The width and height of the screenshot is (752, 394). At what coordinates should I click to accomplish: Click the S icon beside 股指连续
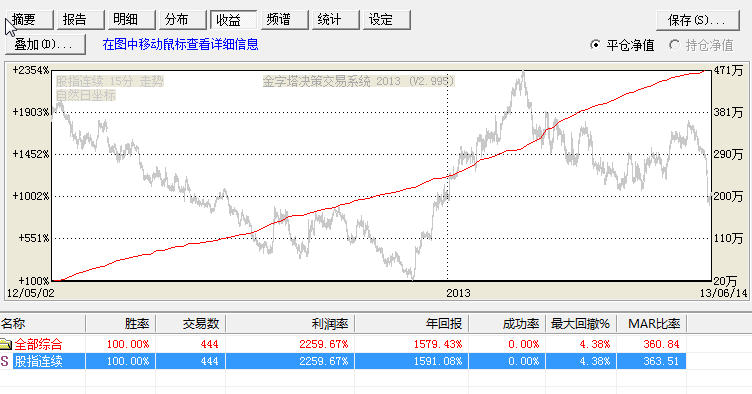(x=5, y=361)
